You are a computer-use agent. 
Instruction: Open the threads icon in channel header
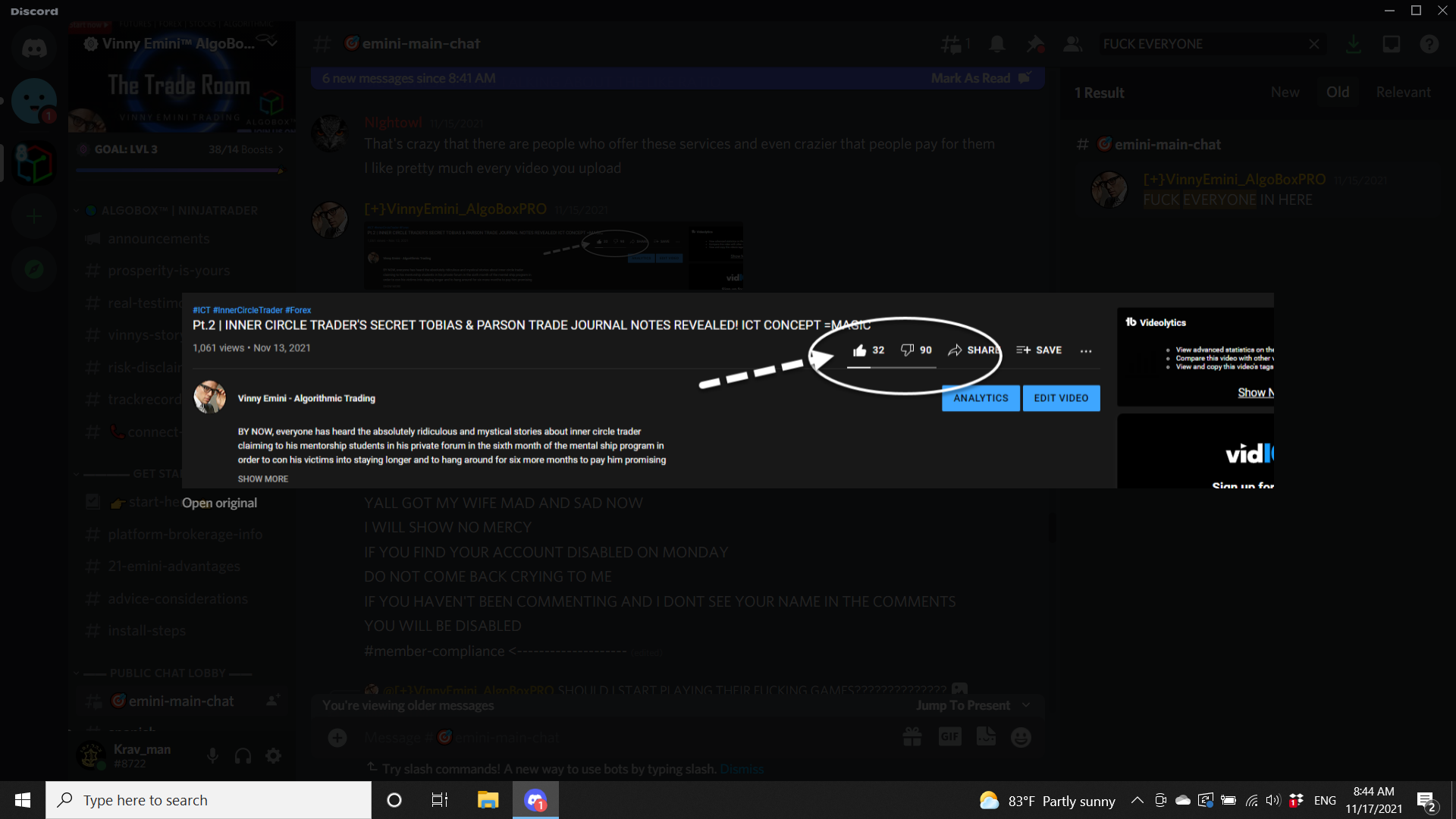(955, 44)
